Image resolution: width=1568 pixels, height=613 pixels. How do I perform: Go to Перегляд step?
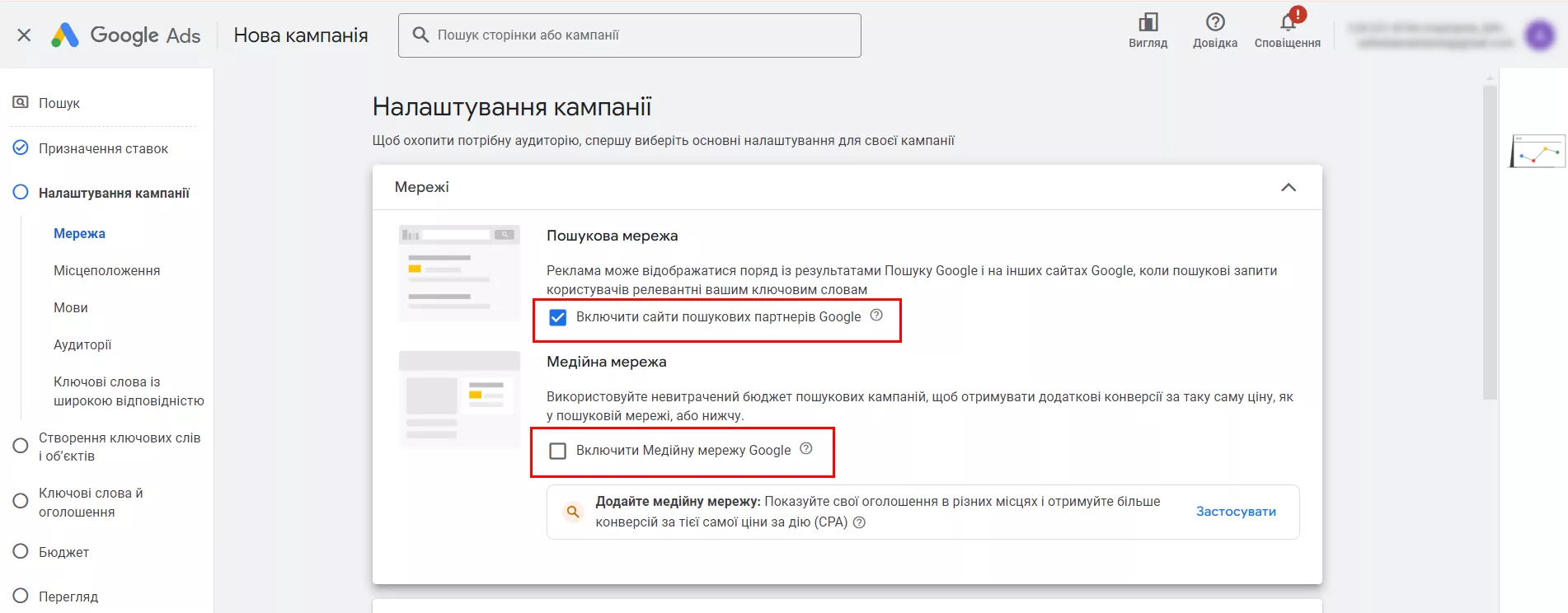68,597
